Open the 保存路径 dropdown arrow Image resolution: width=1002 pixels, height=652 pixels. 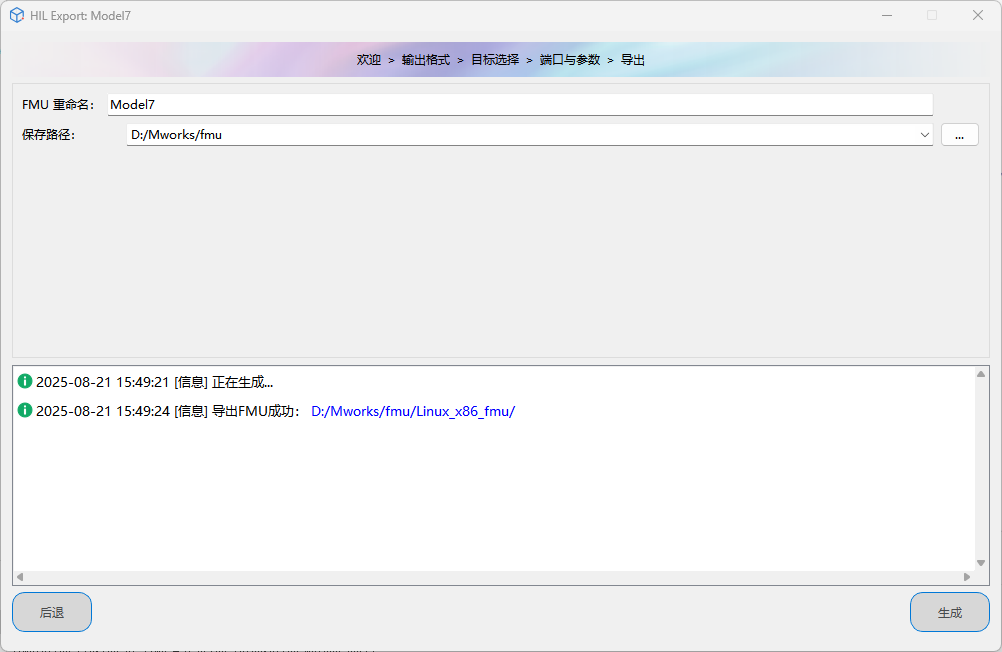(x=924, y=135)
